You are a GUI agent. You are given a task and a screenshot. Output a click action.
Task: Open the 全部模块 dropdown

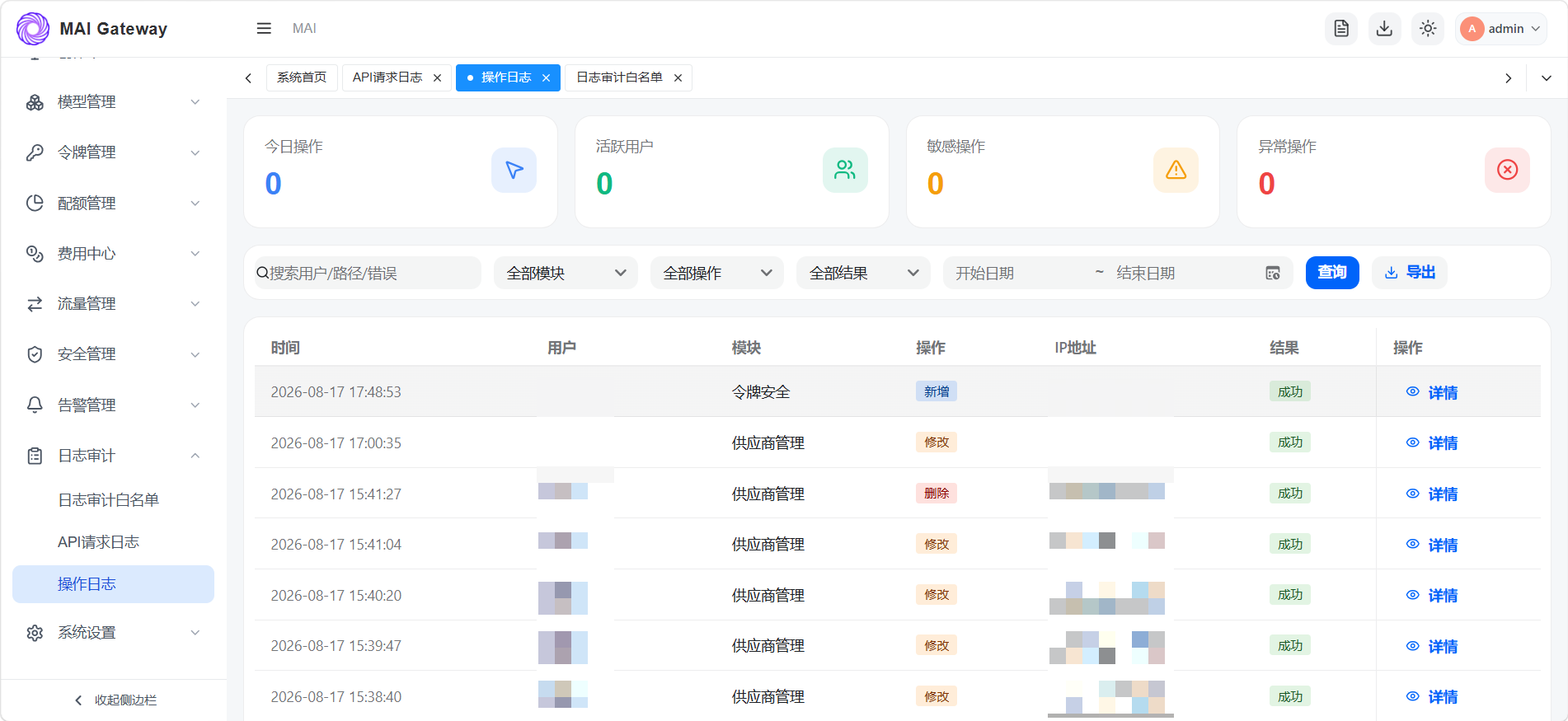click(x=566, y=273)
